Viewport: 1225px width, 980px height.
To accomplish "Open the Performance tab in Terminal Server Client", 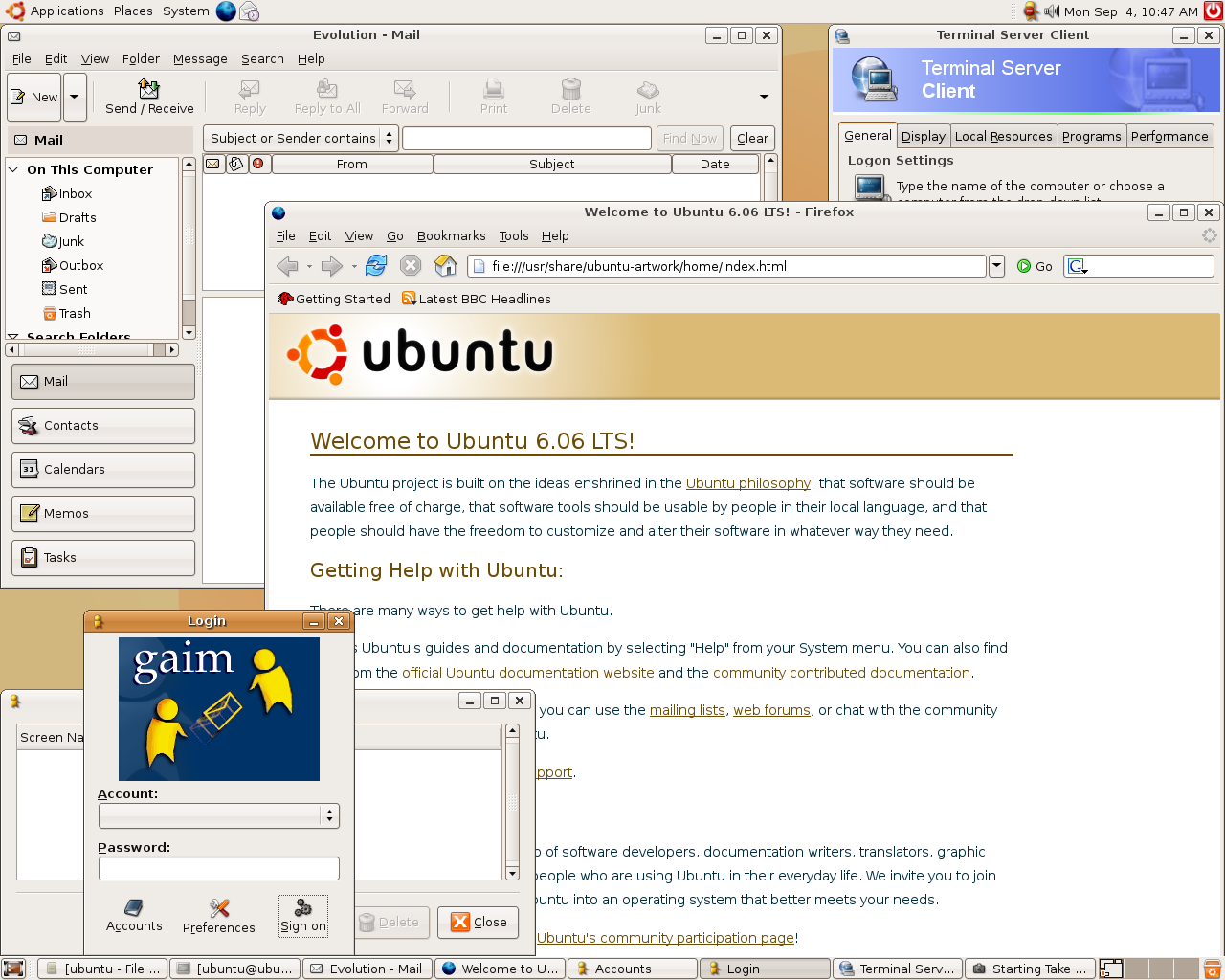I will [1169, 137].
